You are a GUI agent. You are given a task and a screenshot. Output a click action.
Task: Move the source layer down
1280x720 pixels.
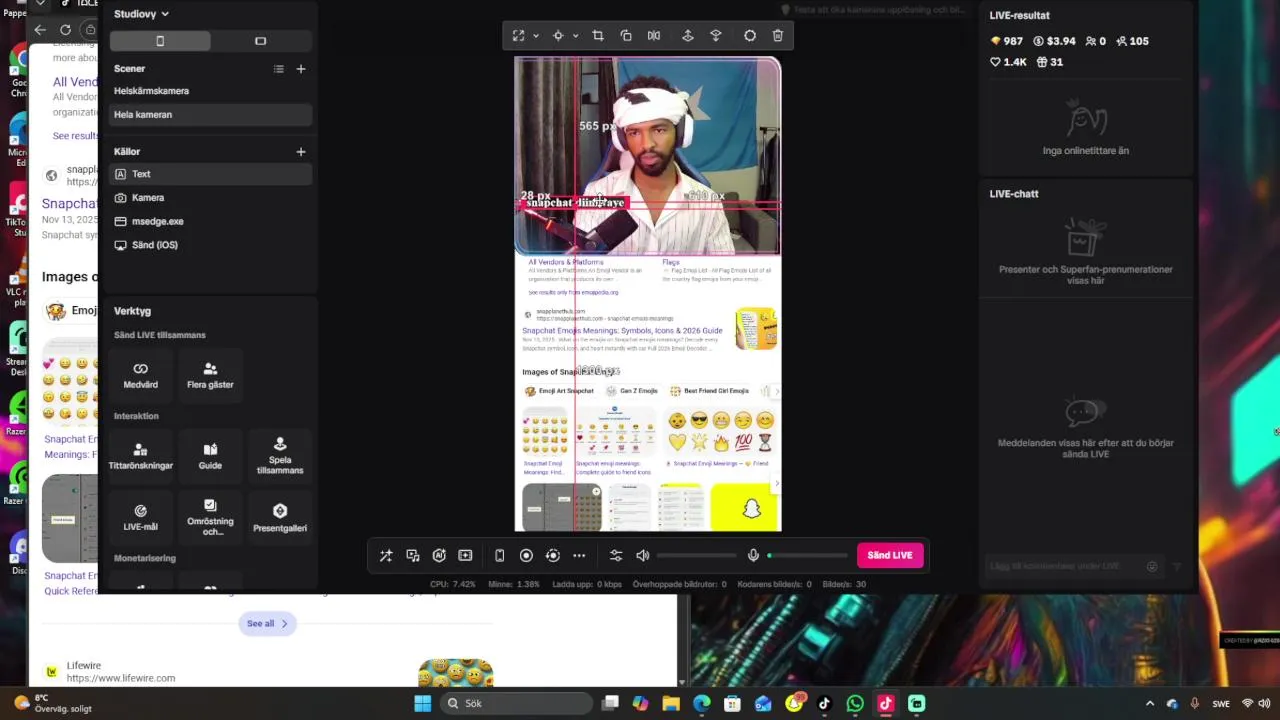[x=716, y=36]
